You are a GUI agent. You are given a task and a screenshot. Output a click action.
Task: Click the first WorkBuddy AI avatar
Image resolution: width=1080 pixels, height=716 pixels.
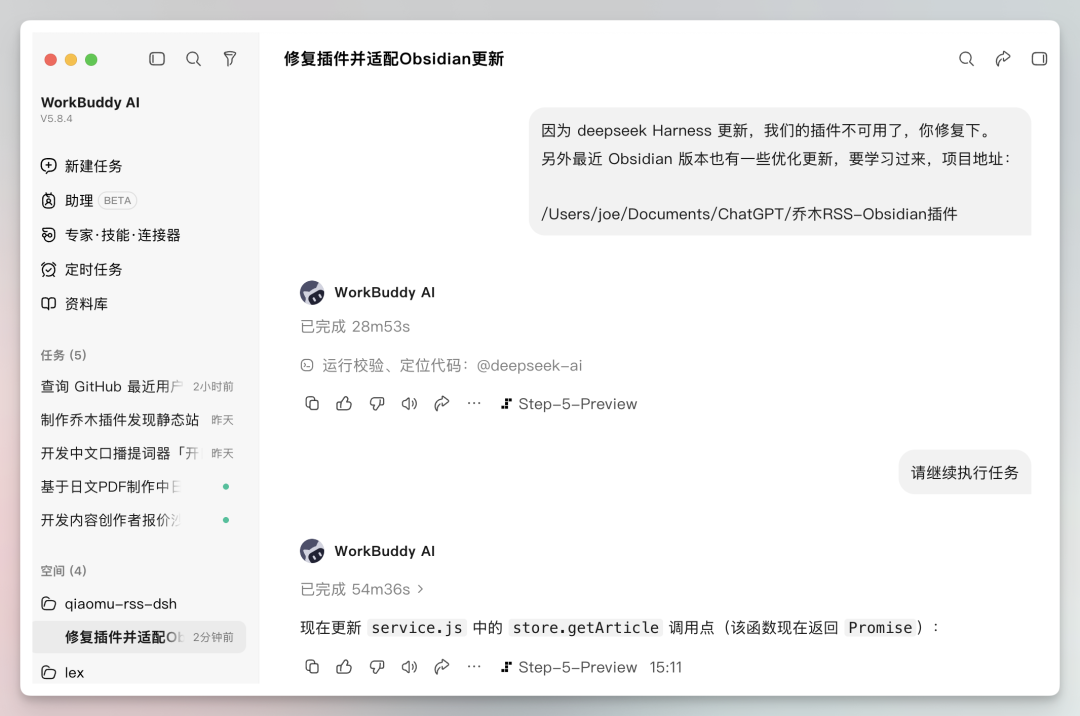pyautogui.click(x=313, y=293)
